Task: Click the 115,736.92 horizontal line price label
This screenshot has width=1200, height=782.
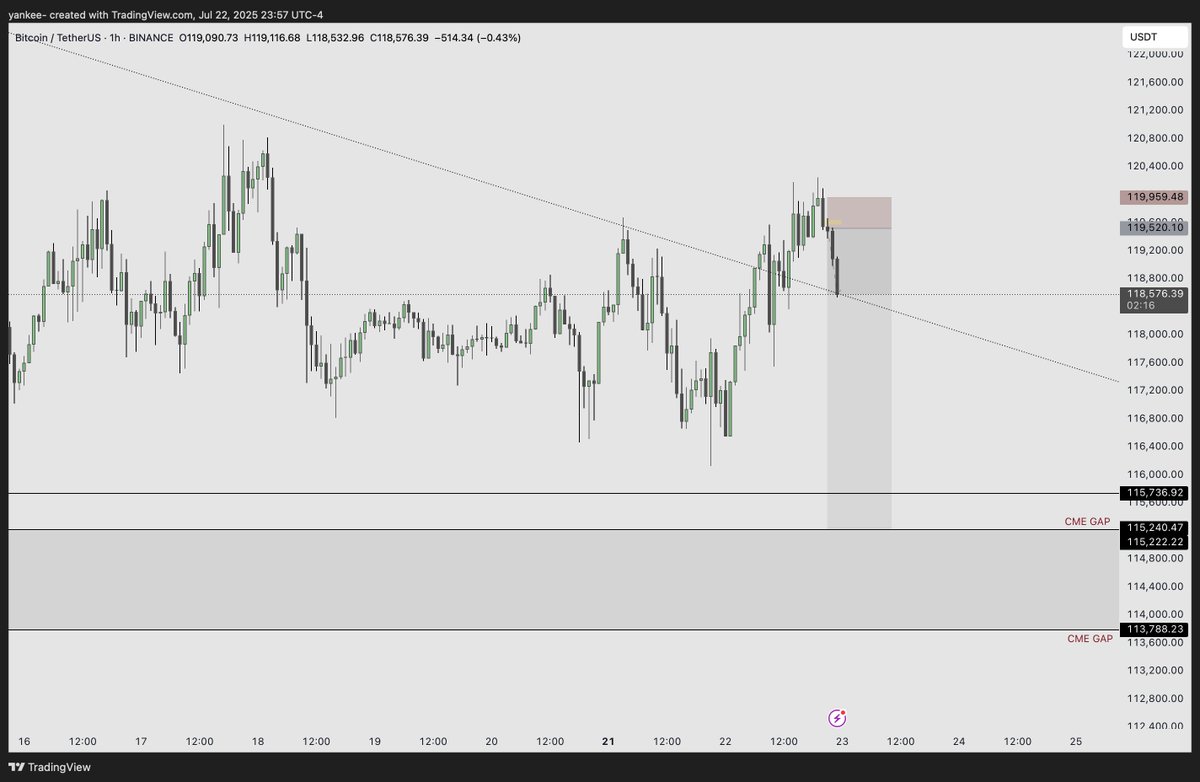Action: pyautogui.click(x=1155, y=493)
